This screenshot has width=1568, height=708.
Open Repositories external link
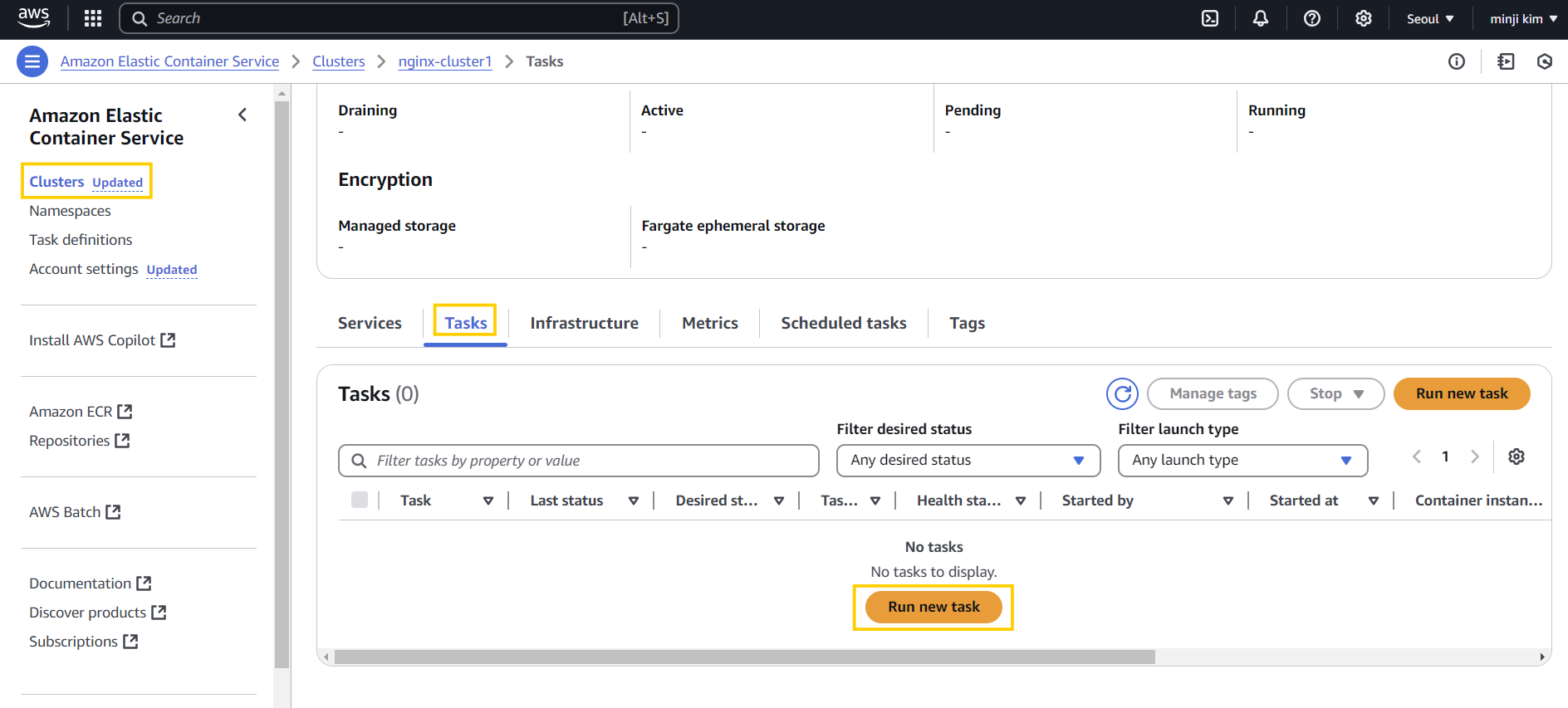point(80,441)
